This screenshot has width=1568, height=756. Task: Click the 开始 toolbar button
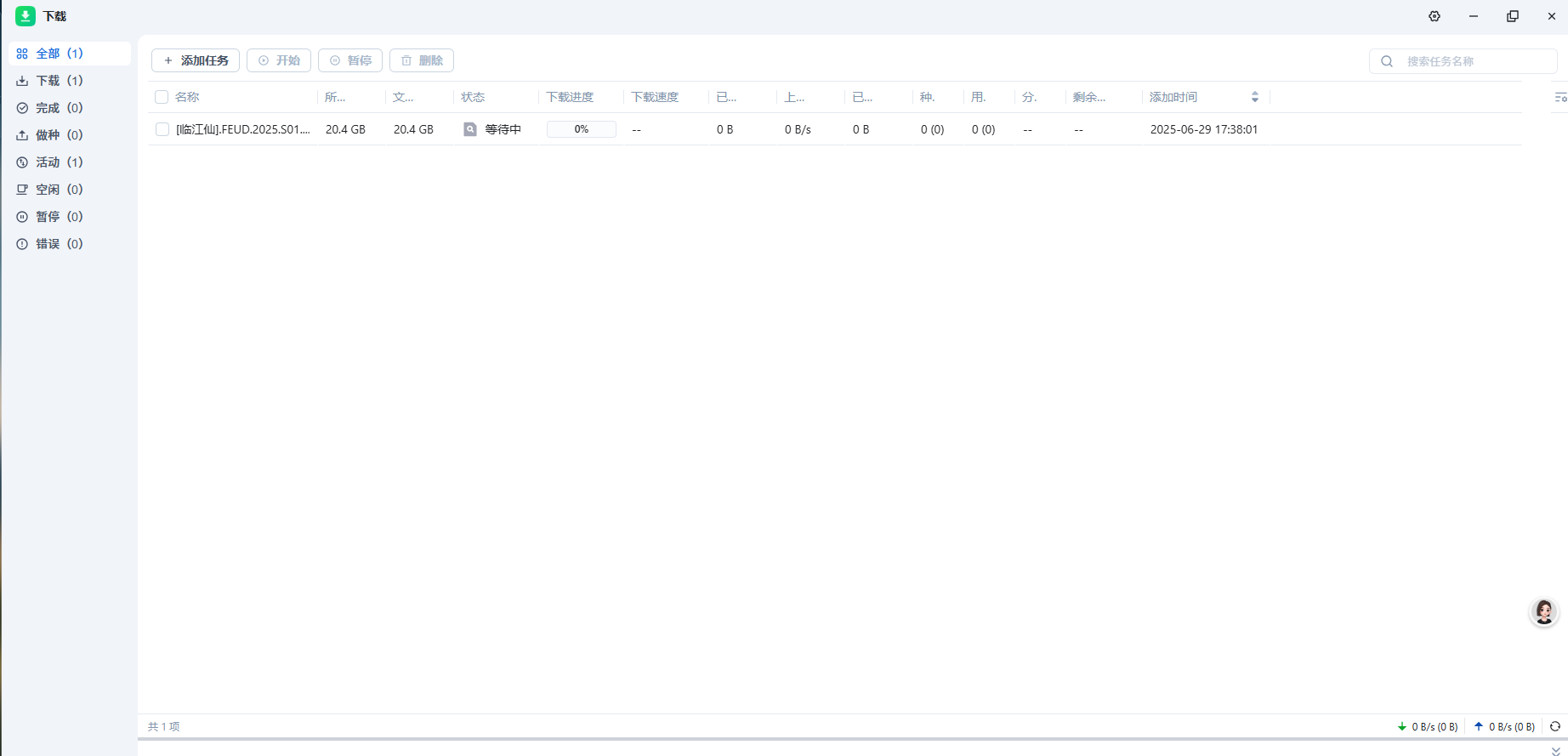[x=279, y=60]
